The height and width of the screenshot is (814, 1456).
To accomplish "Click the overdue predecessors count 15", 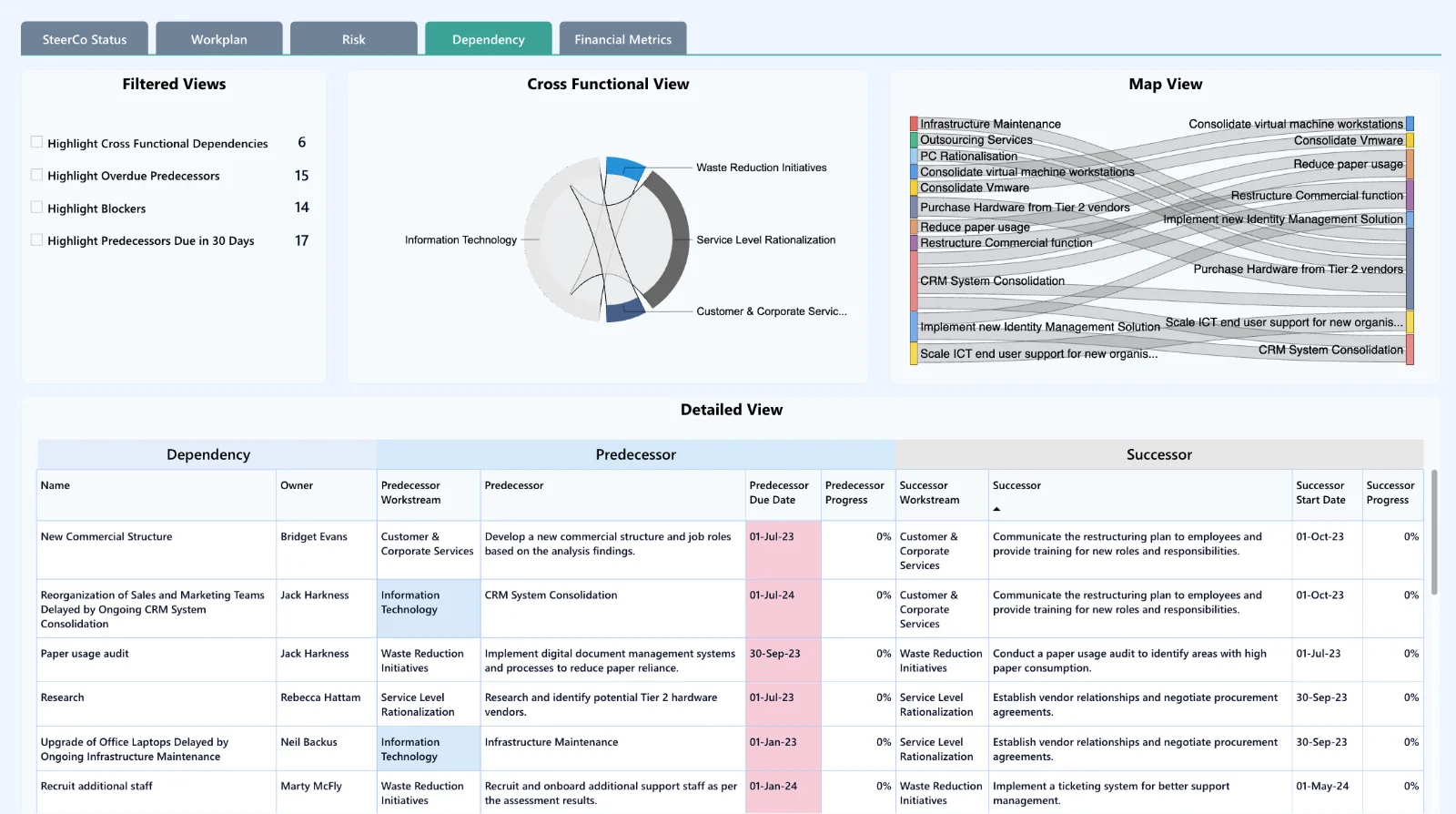I will [301, 176].
